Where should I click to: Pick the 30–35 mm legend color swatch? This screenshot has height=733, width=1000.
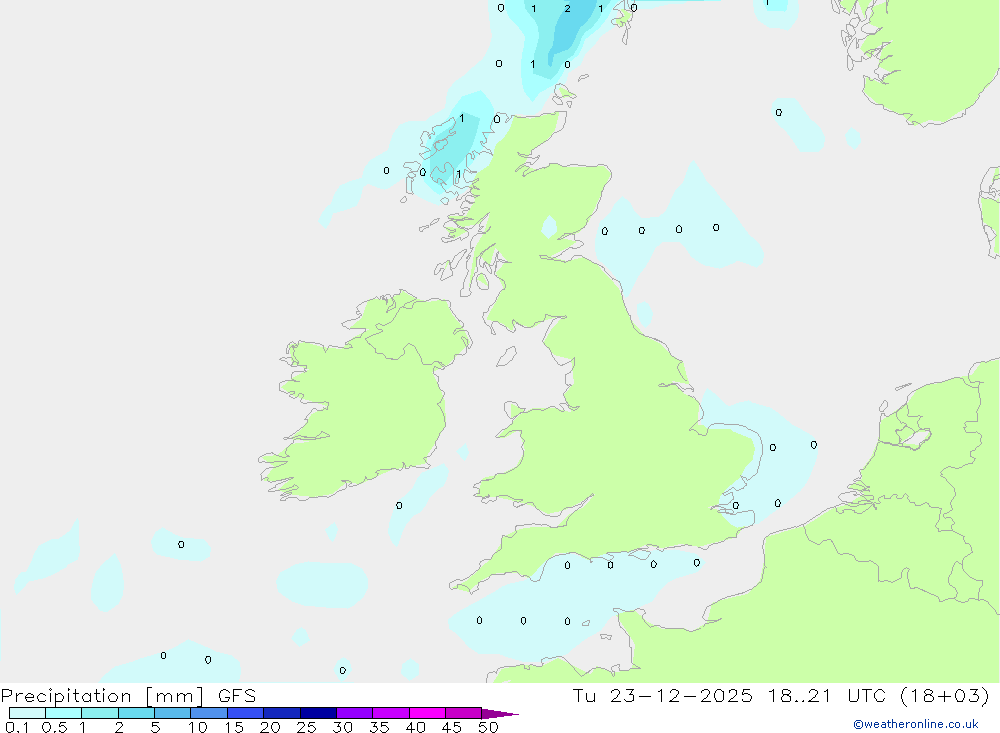(355, 713)
